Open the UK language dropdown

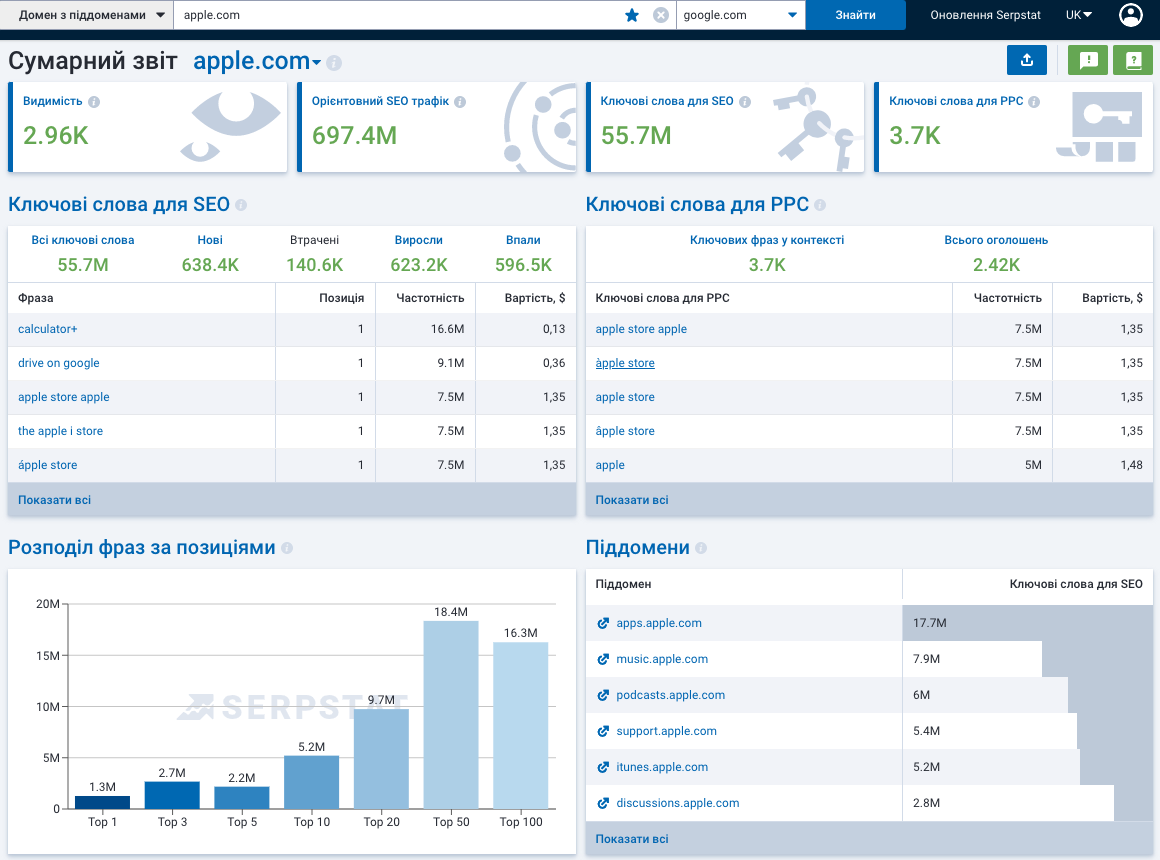pyautogui.click(x=1079, y=15)
